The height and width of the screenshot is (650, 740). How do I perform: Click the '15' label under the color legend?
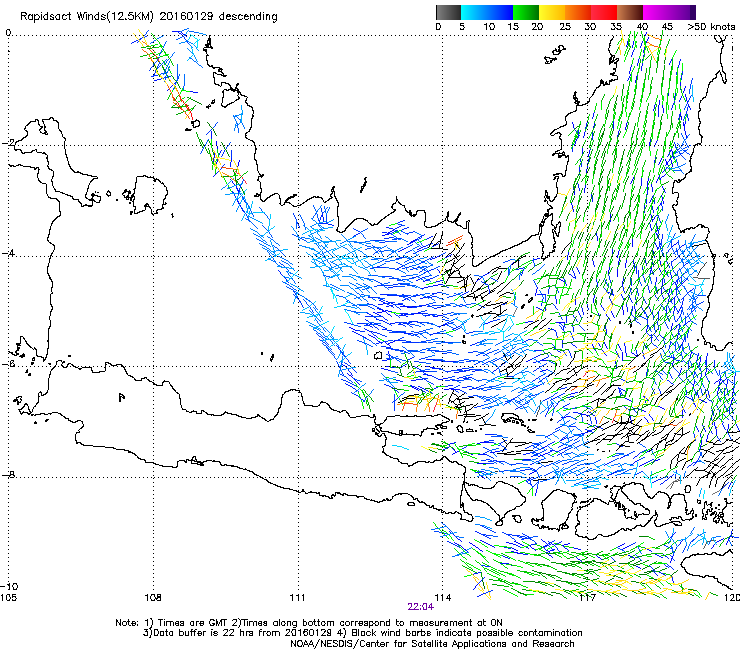tap(513, 27)
